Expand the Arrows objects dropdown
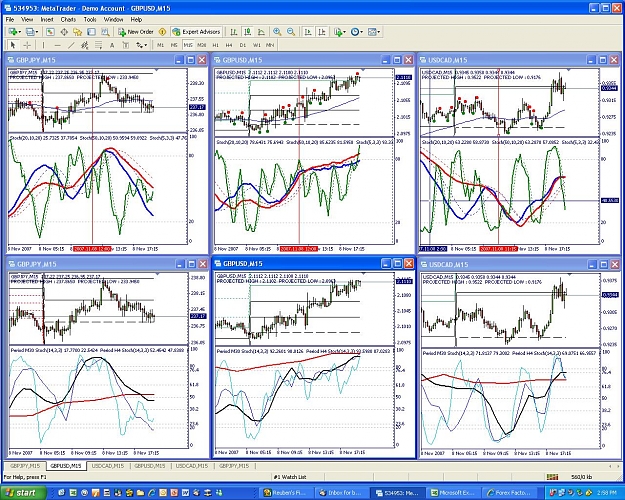625x500 pixels. (x=146, y=45)
